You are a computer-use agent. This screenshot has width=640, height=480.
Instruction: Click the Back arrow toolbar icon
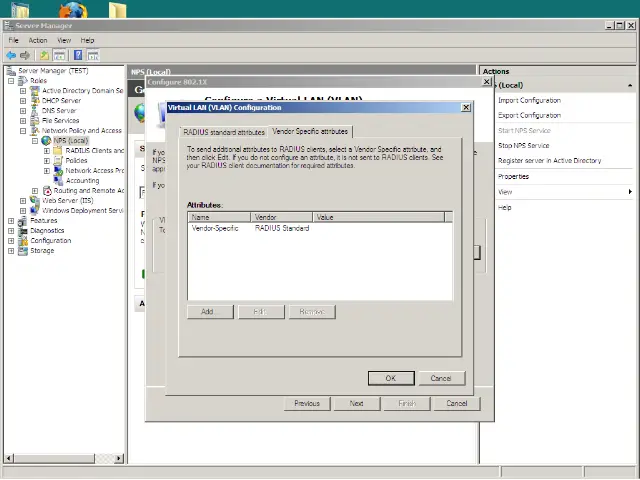pyautogui.click(x=11, y=55)
